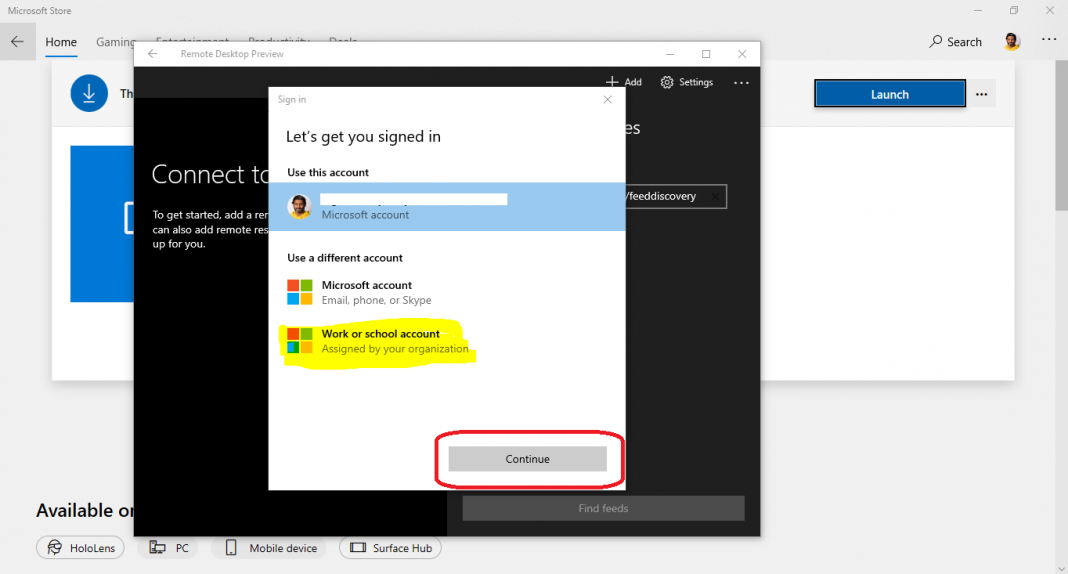Screen dimensions: 1068x574
Task: Select the PC device chip
Action: click(x=168, y=547)
